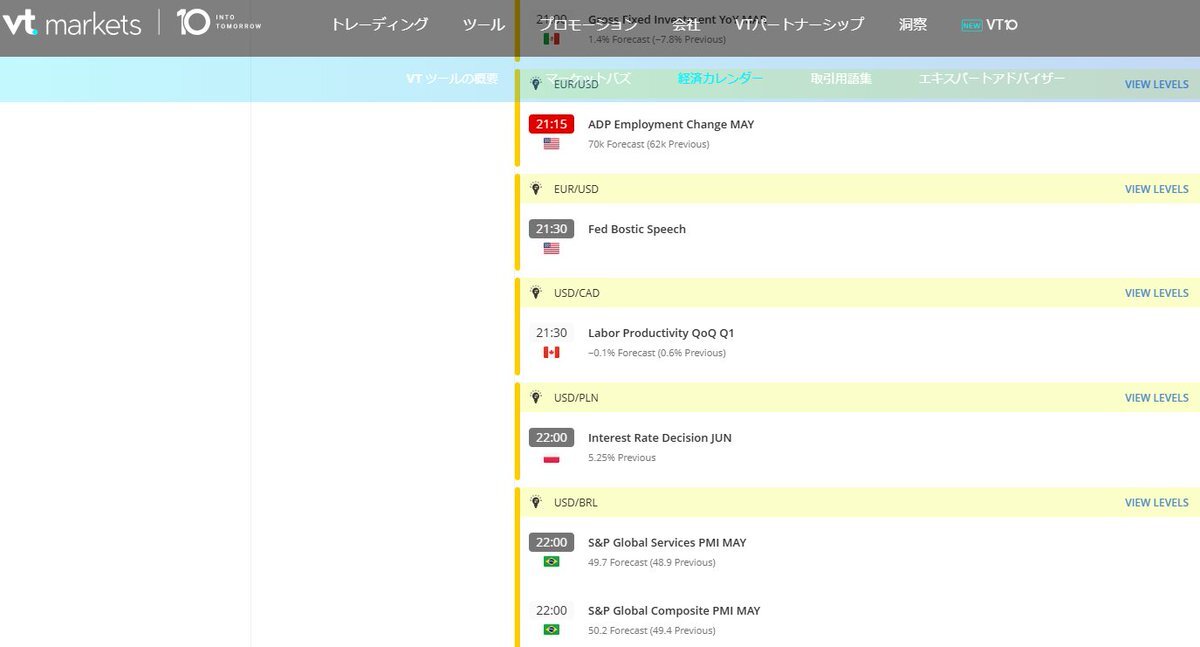Image resolution: width=1200 pixels, height=647 pixels.
Task: Click the 5.25% Previous text
Action: [x=622, y=458]
